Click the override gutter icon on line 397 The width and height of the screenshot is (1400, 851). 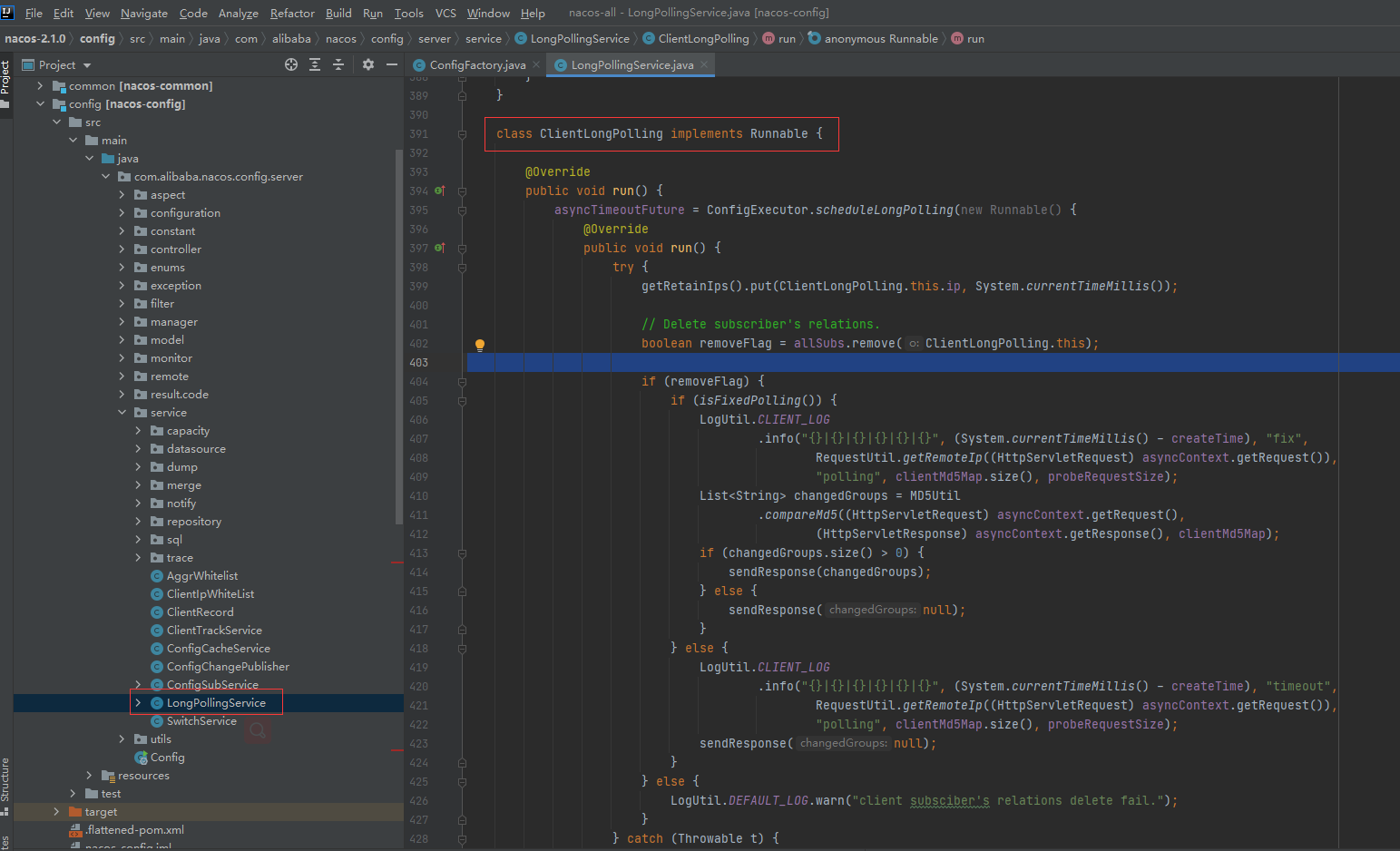pos(440,248)
